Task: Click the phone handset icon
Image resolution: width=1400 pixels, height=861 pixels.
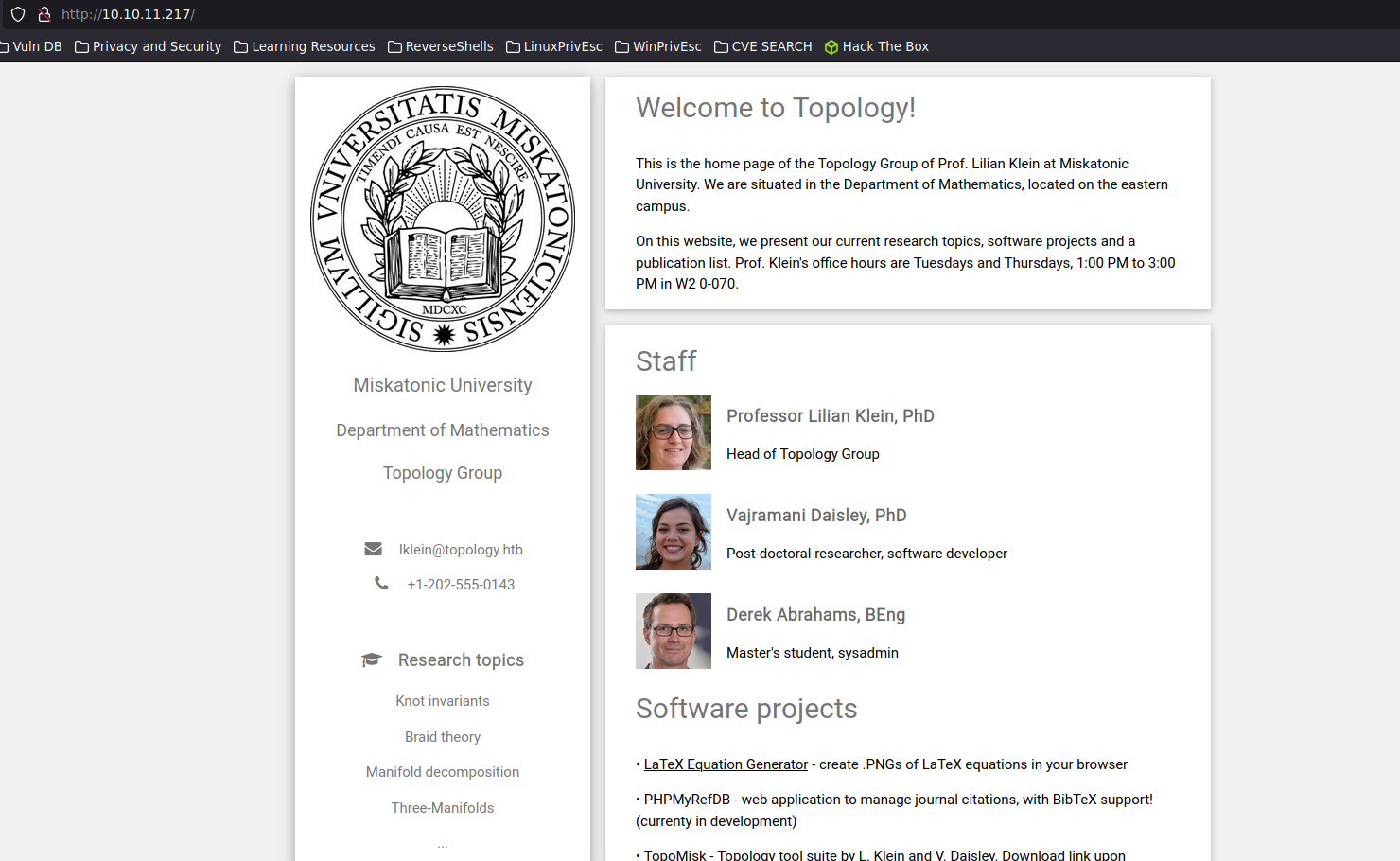Action: (381, 584)
